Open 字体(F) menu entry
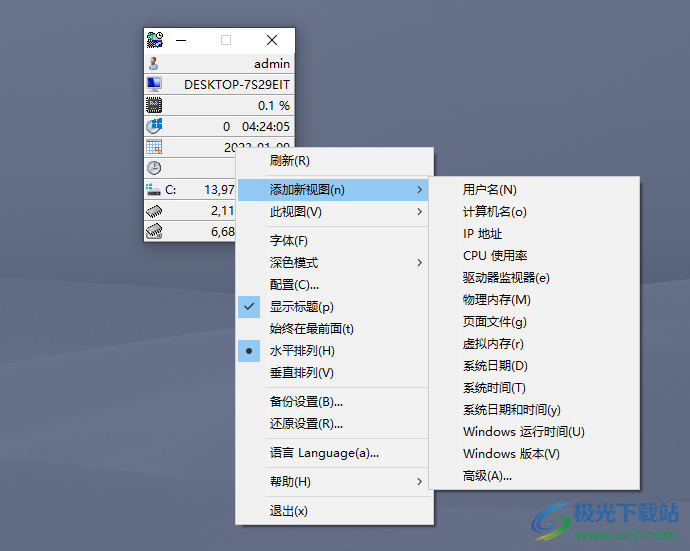690x551 pixels. pos(334,241)
